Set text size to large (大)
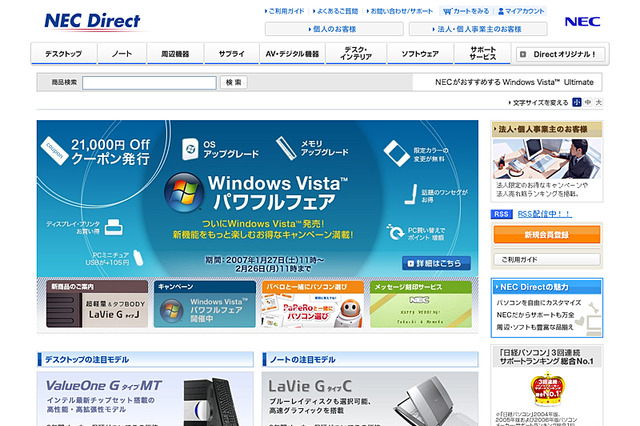Viewport: 640px width, 426px height. tap(598, 102)
